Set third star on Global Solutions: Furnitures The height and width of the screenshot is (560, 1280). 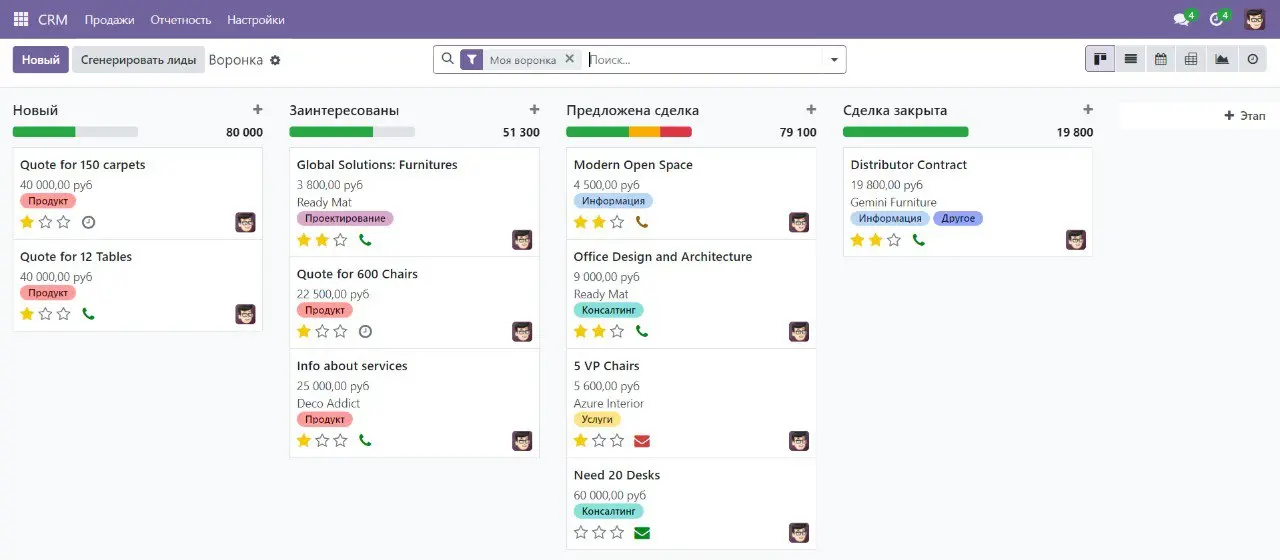point(341,240)
